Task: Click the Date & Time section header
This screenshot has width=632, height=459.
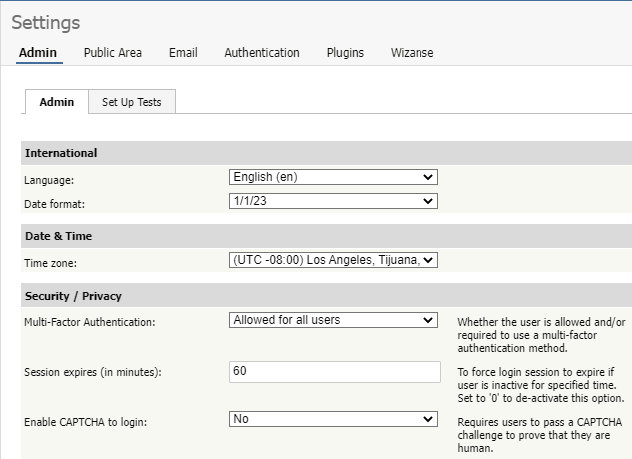Action: coord(326,236)
